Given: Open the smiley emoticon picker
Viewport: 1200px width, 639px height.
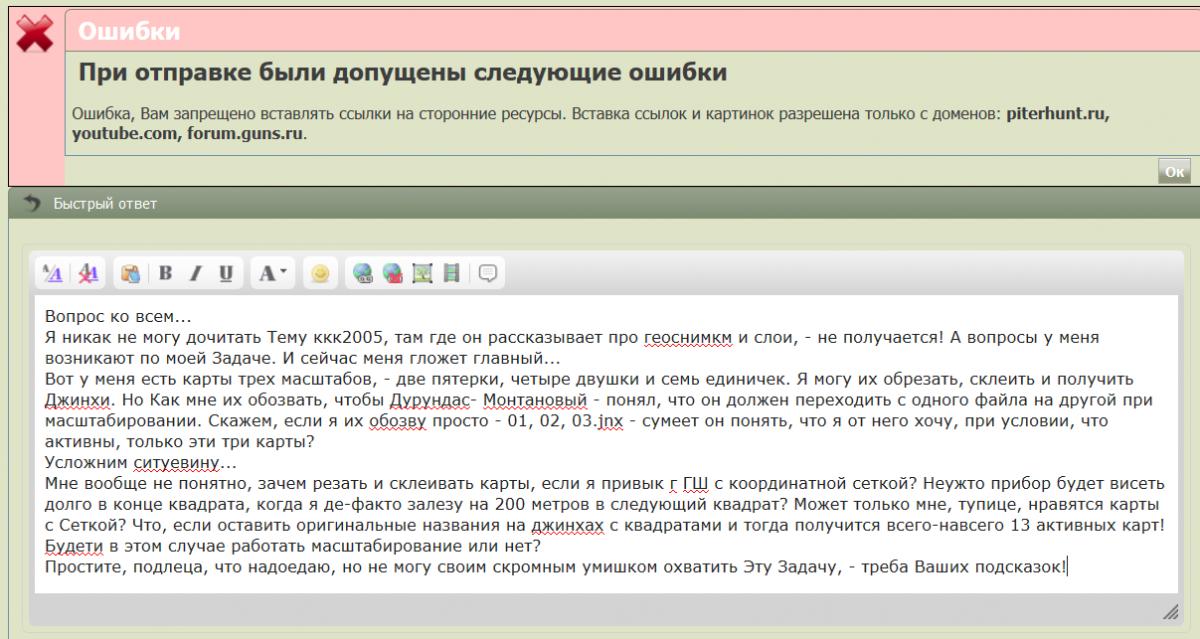Looking at the screenshot, I should (x=320, y=274).
